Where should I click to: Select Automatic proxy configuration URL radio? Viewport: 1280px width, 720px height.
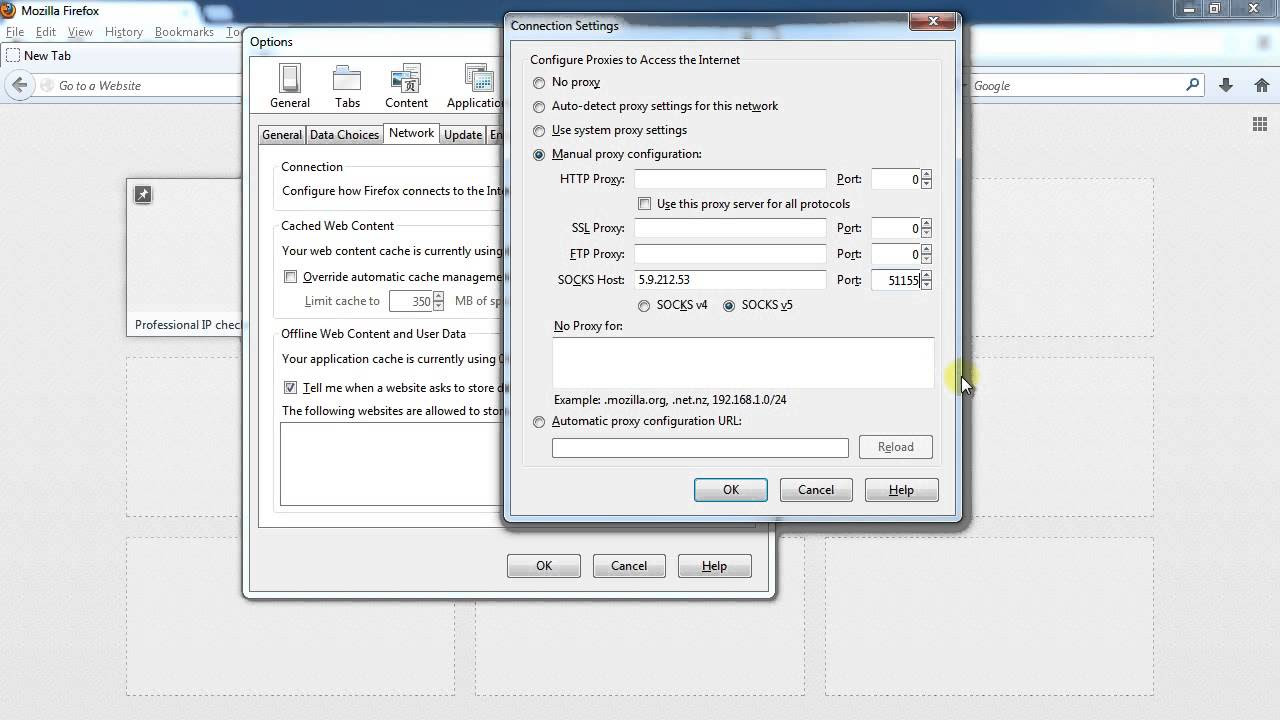point(539,422)
